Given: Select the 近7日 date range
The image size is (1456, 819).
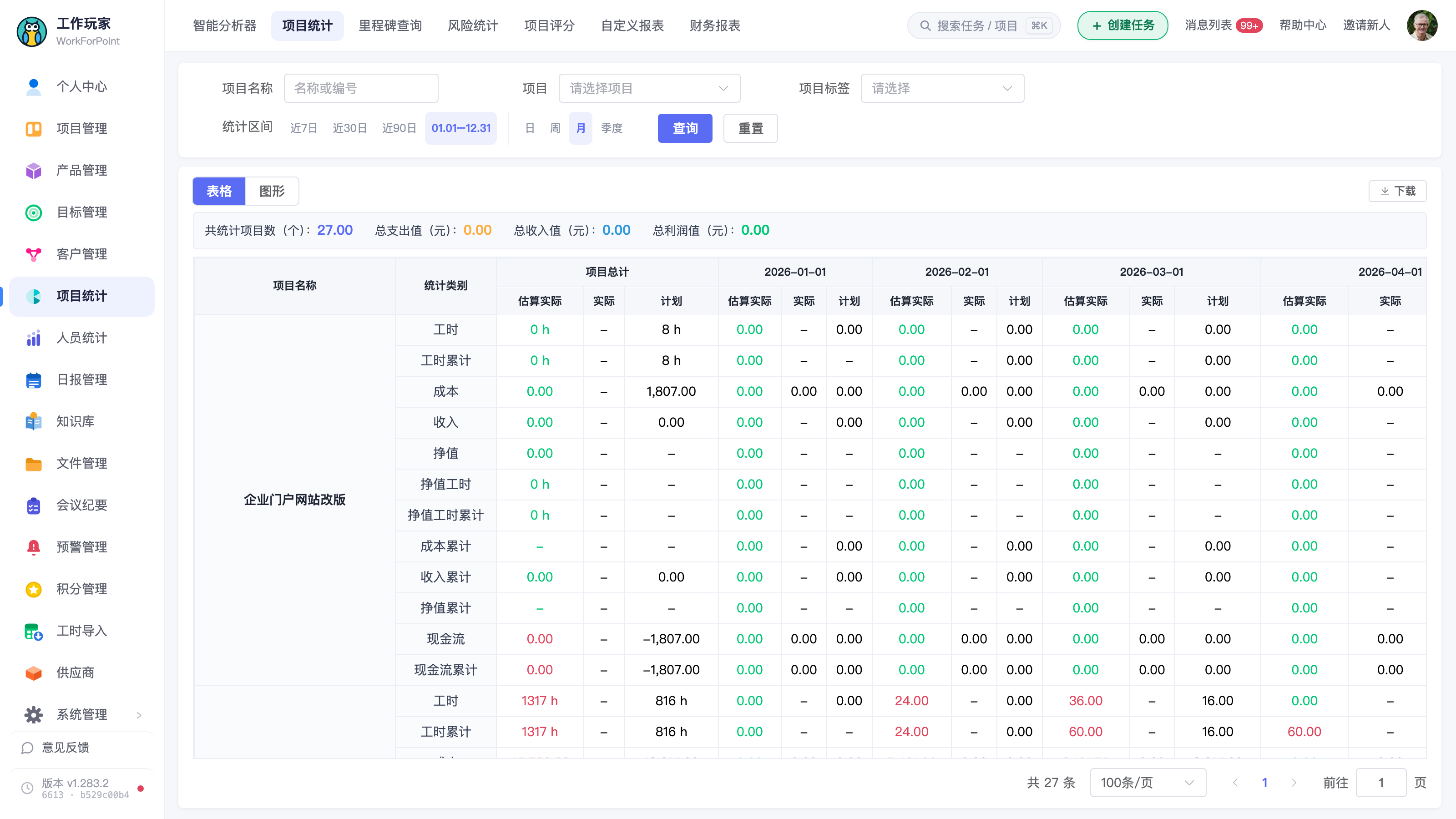Looking at the screenshot, I should click(x=303, y=128).
